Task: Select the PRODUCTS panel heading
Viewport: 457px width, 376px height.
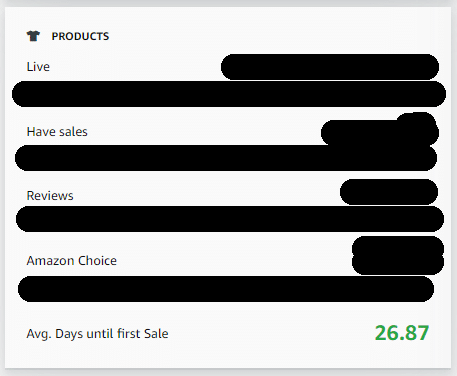Action: tap(80, 36)
